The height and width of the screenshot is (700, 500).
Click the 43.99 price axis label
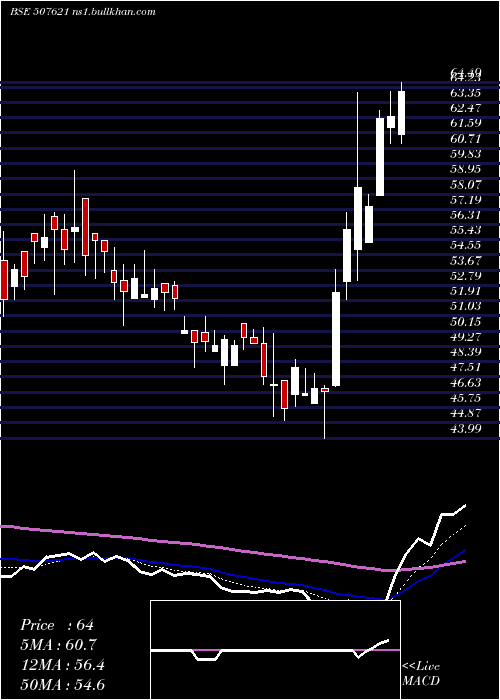[x=465, y=429]
